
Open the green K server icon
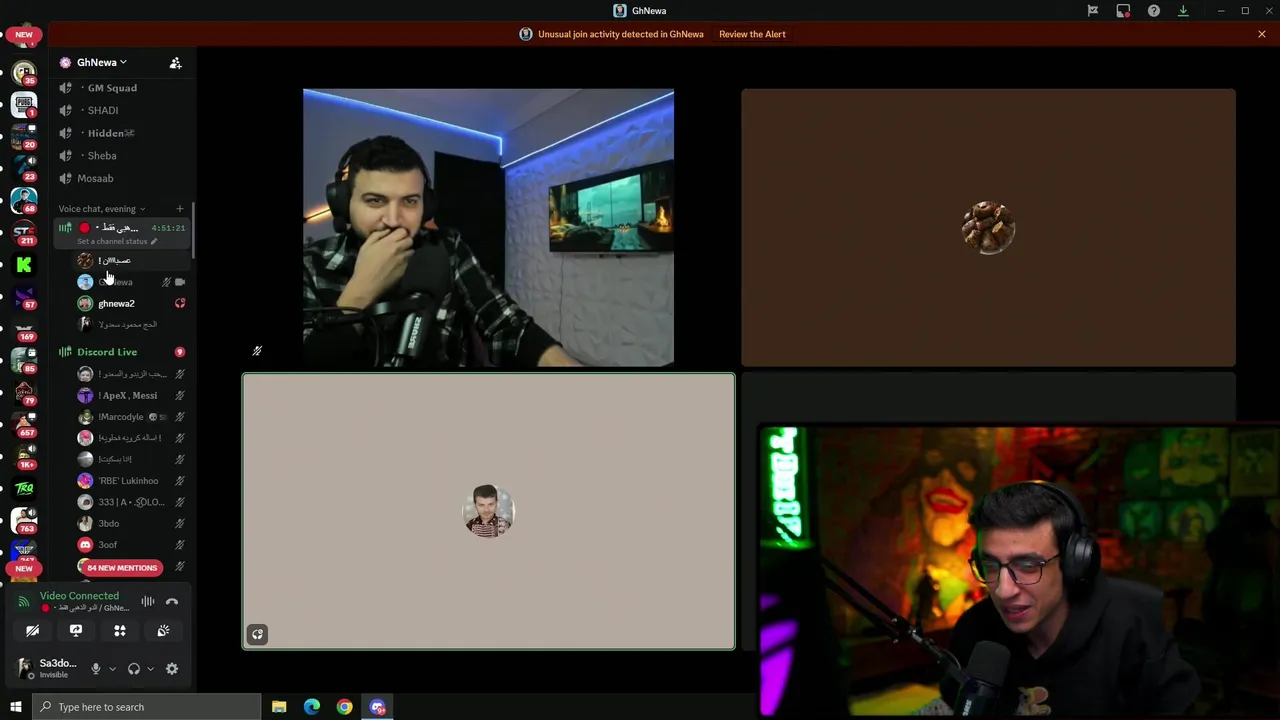click(24, 265)
